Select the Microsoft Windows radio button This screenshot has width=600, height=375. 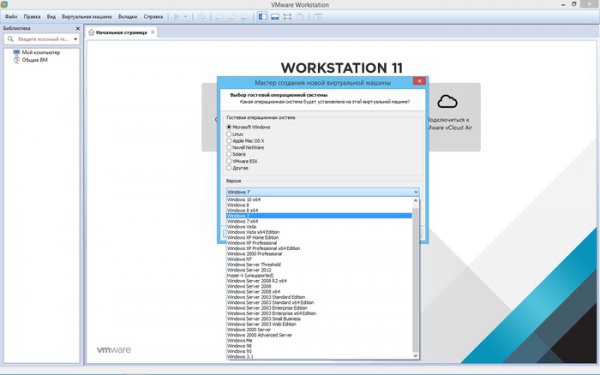[229, 127]
